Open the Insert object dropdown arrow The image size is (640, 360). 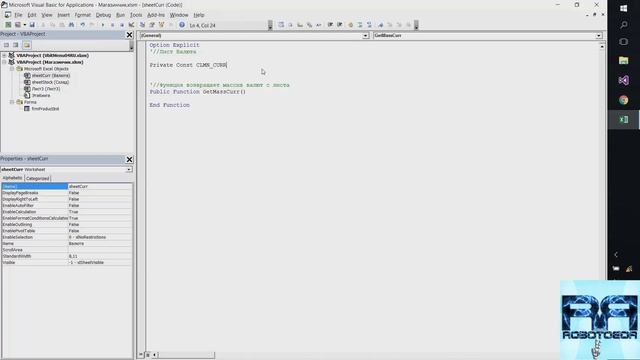(24, 25)
